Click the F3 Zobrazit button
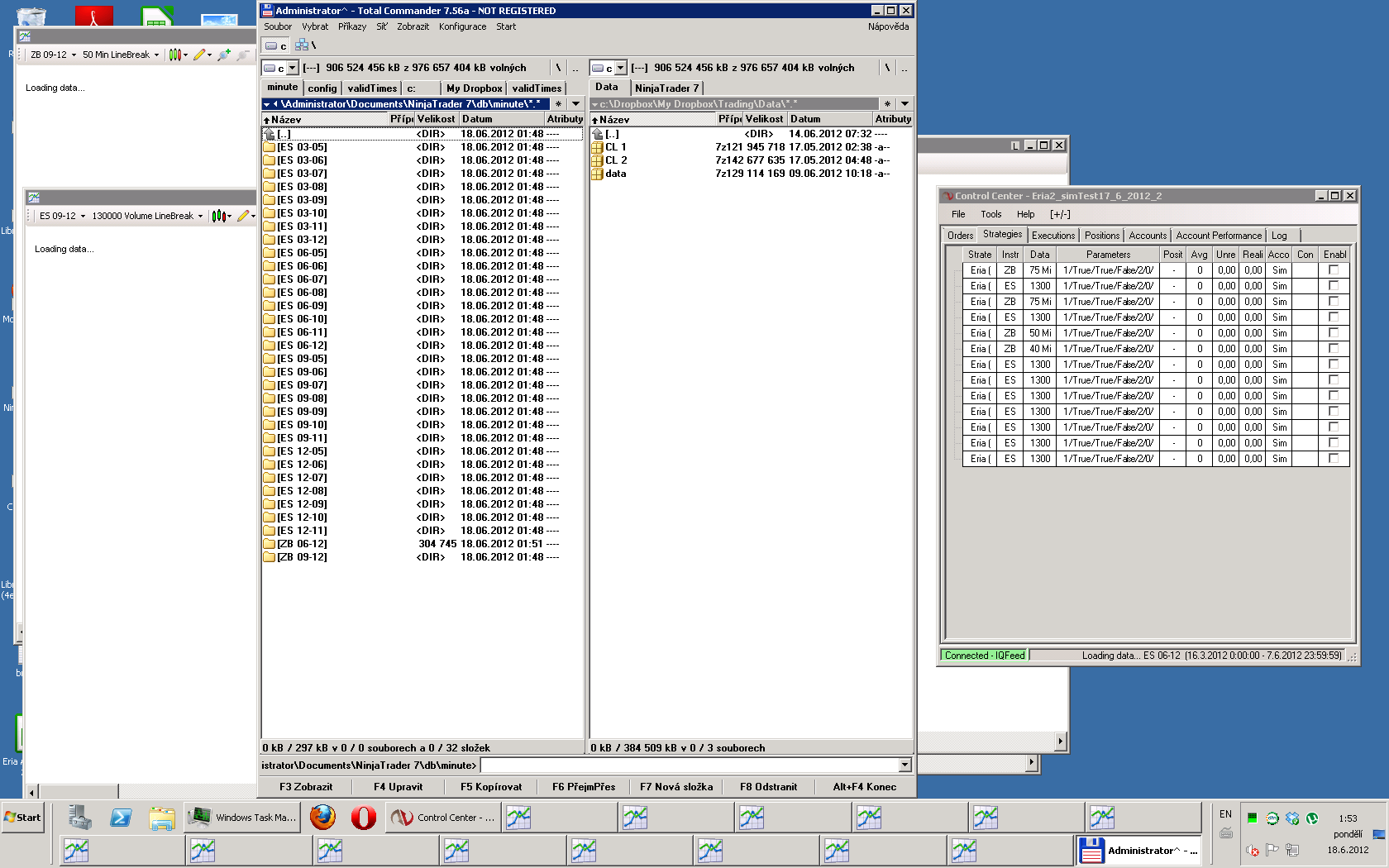This screenshot has width=1389, height=868. [x=306, y=787]
